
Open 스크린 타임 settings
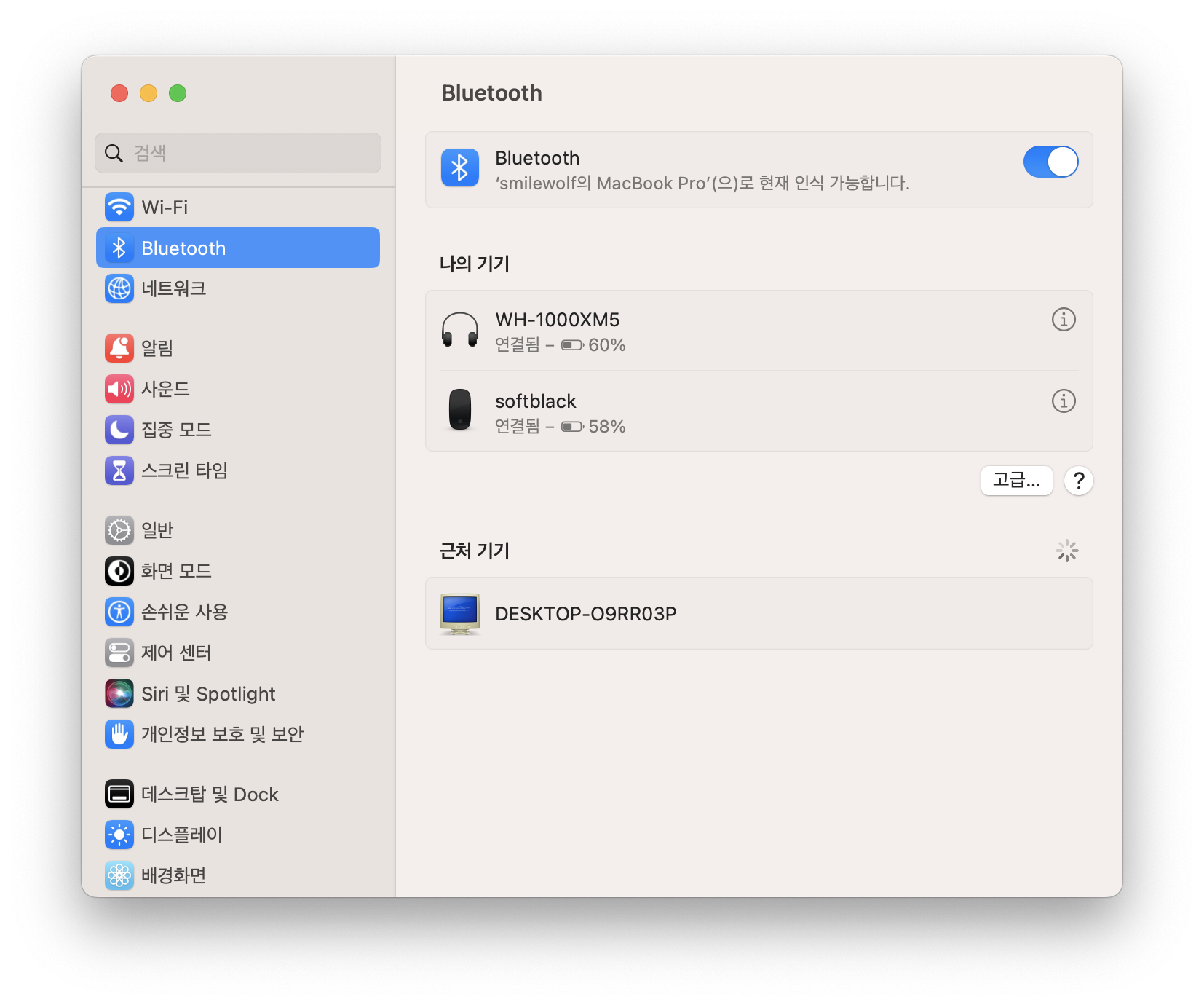click(238, 470)
